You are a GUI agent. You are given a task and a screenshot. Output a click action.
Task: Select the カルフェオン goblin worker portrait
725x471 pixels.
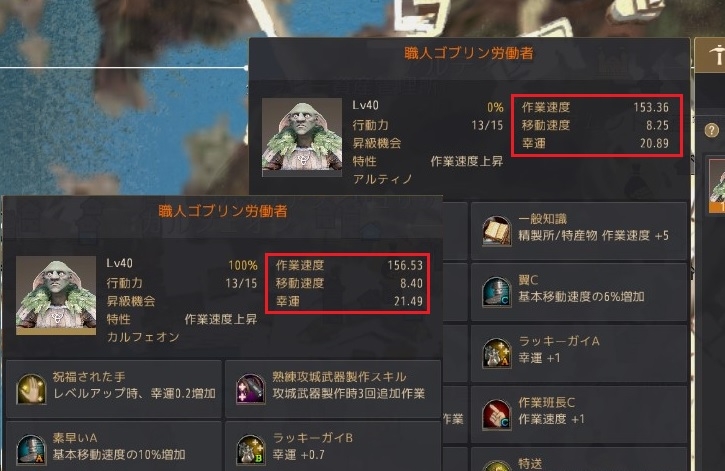tap(56, 295)
